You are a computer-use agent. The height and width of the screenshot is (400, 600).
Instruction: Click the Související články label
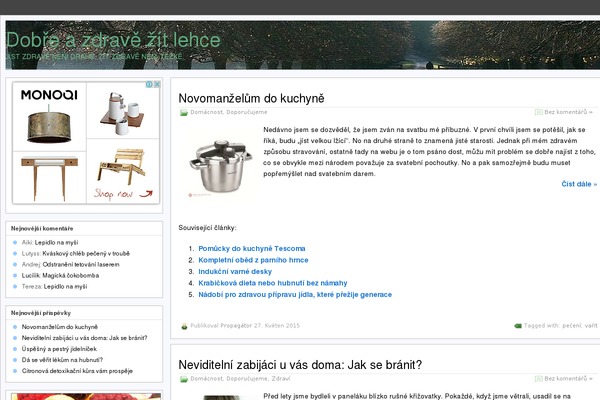207,228
